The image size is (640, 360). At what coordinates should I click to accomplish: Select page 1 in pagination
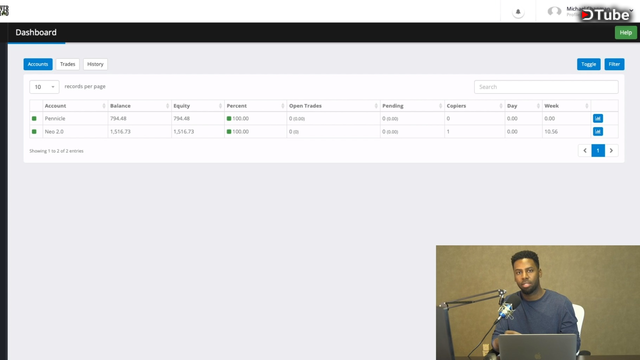pos(598,151)
